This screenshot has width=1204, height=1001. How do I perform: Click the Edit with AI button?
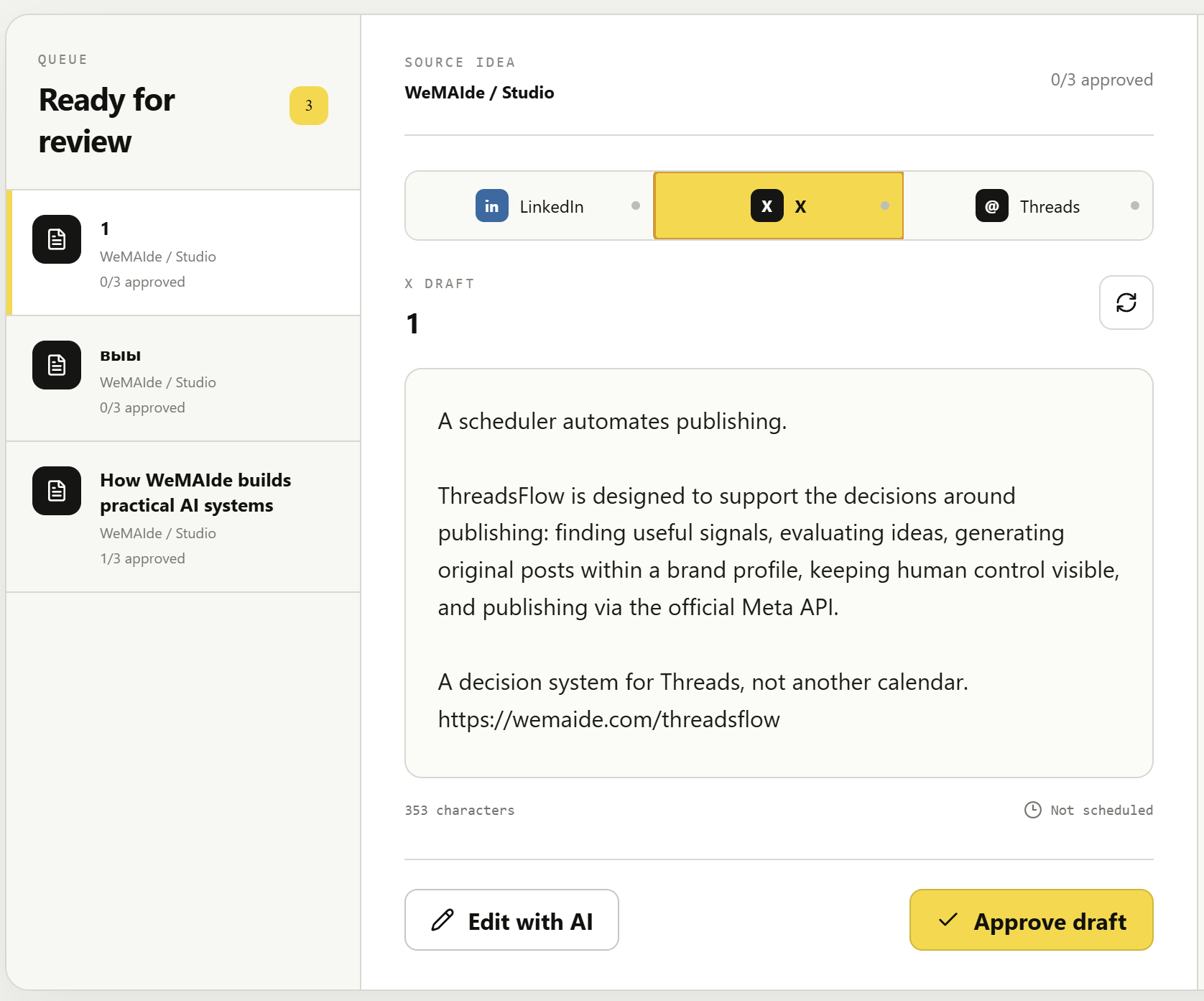[x=511, y=921]
